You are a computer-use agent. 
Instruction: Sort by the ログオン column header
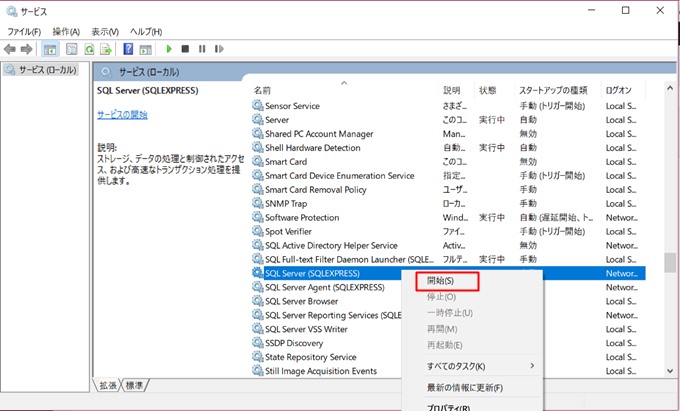click(x=618, y=90)
